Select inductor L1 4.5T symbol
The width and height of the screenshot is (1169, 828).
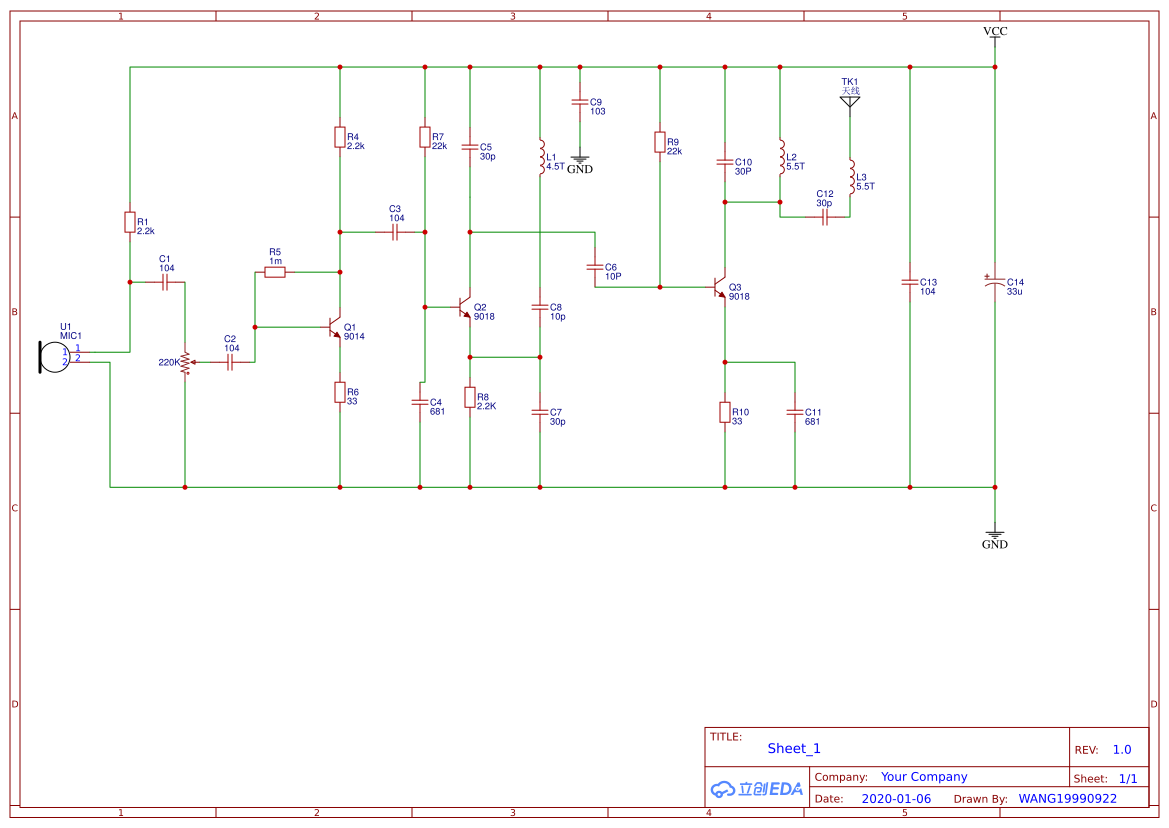pyautogui.click(x=541, y=157)
